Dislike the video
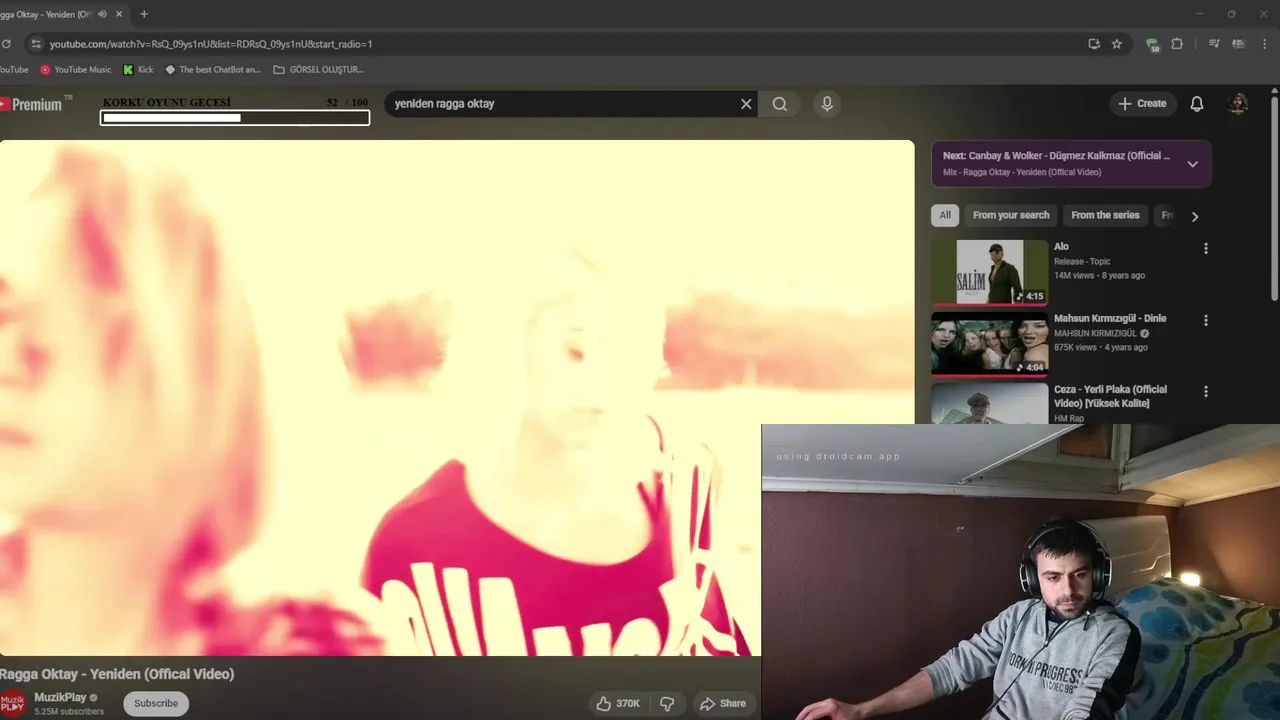This screenshot has height=720, width=1280. (x=667, y=704)
